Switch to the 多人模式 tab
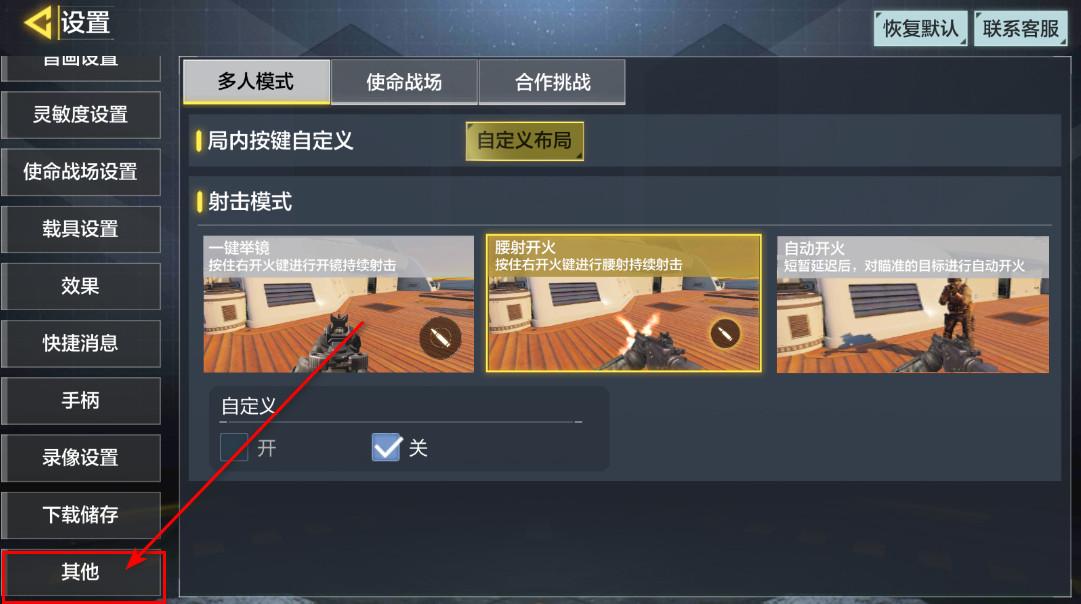This screenshot has height=604, width=1081. click(256, 81)
